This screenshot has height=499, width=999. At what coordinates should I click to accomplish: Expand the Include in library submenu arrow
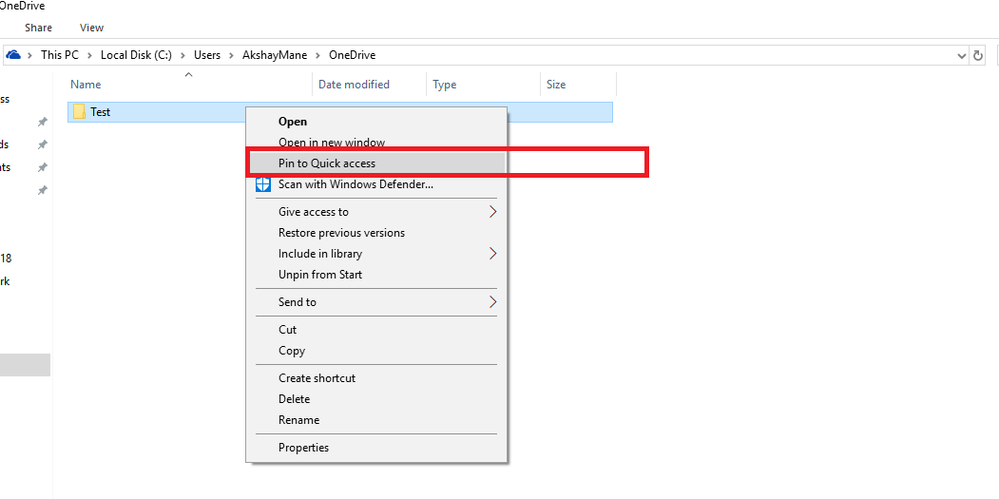[493, 254]
